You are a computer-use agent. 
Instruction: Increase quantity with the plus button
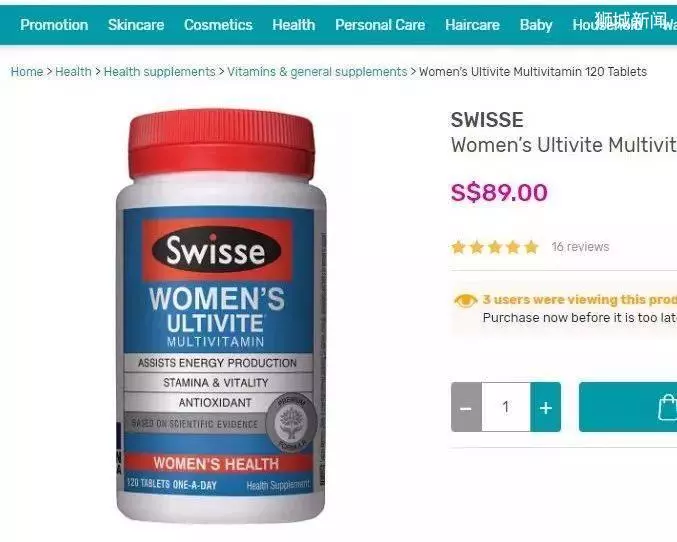click(x=546, y=407)
